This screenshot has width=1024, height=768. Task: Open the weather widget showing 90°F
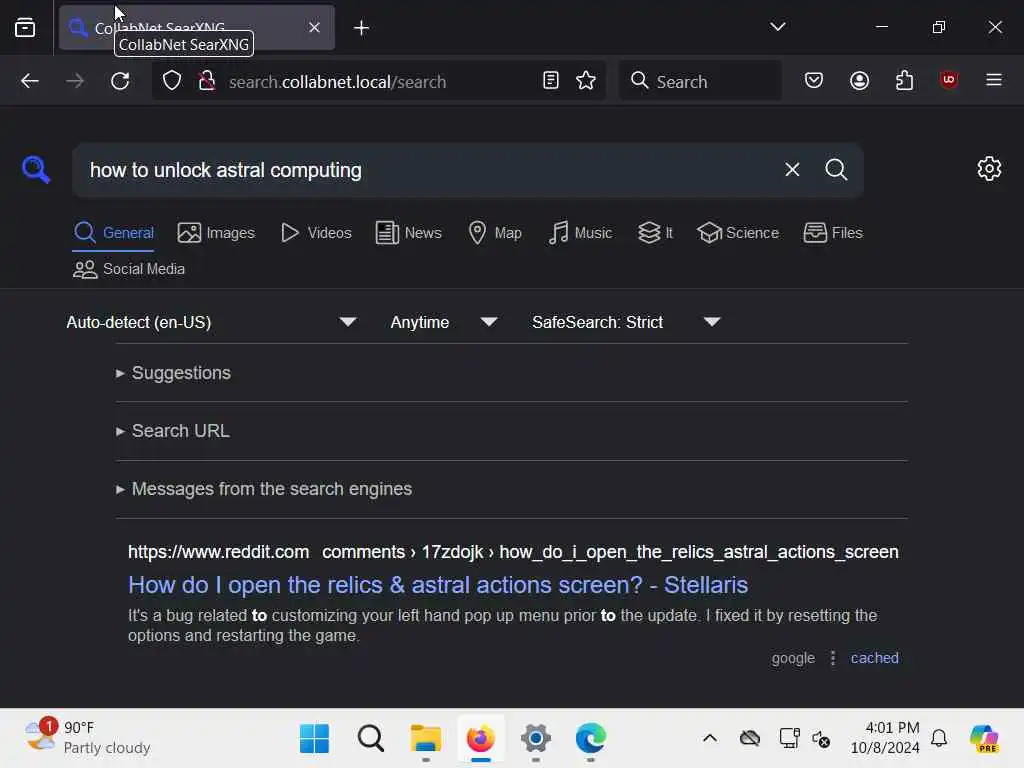coord(87,737)
